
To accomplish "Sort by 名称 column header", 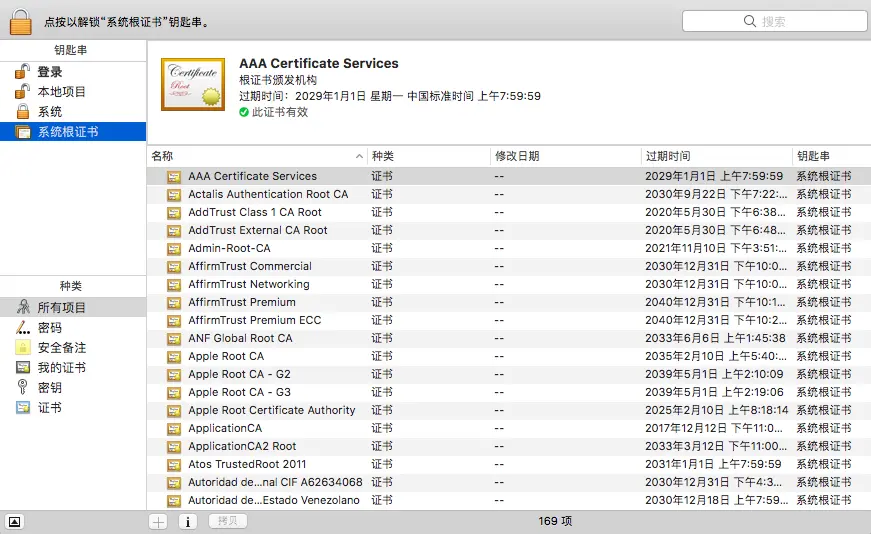I will (x=257, y=156).
